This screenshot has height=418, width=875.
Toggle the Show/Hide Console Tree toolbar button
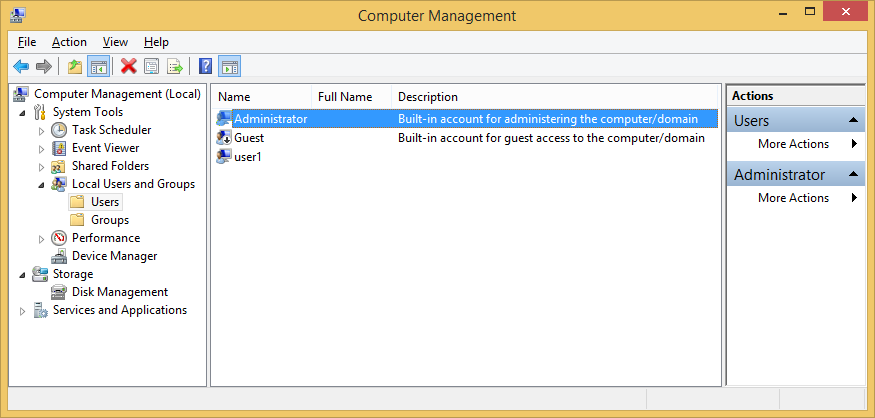tap(98, 66)
